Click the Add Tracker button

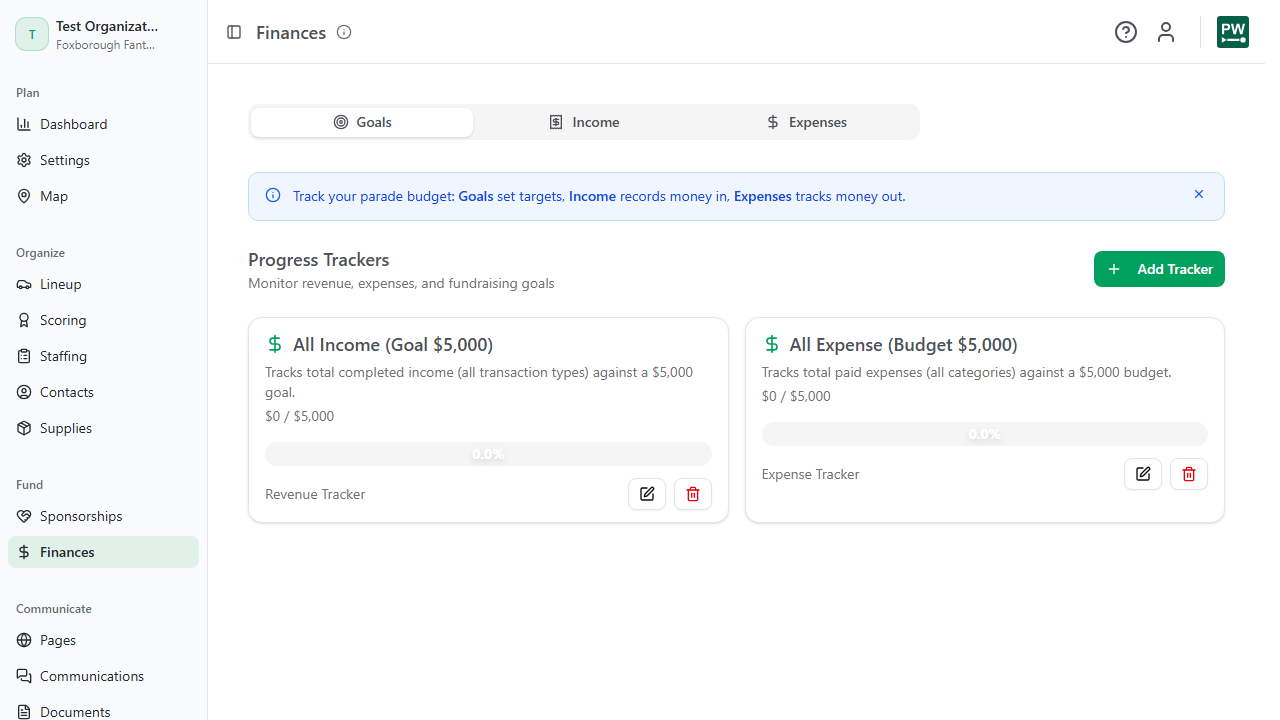(1159, 269)
